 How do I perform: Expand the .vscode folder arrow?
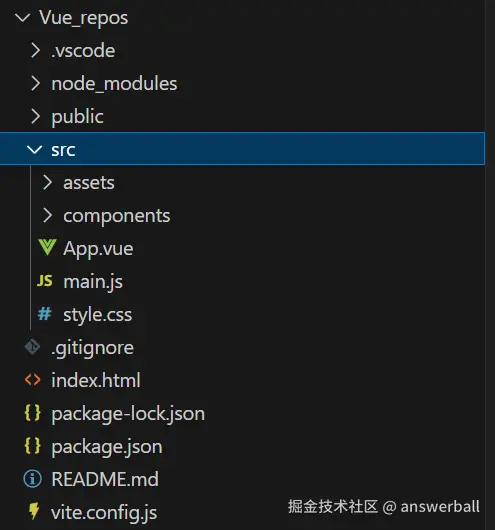click(36, 50)
